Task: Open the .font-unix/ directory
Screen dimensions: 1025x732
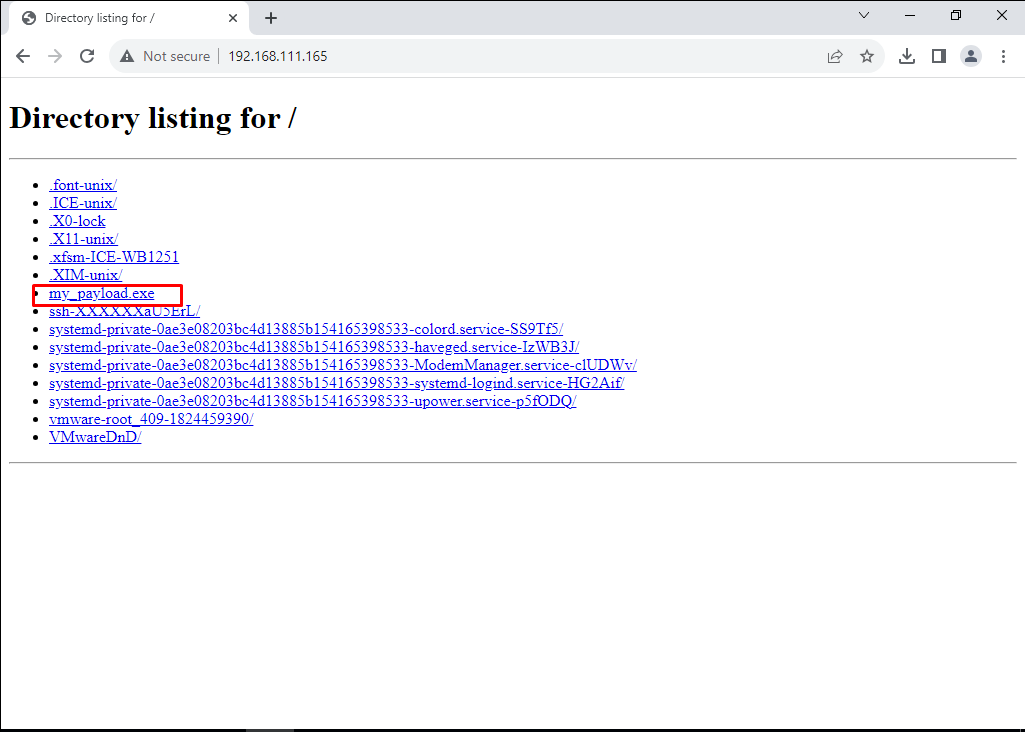Action: 83,185
